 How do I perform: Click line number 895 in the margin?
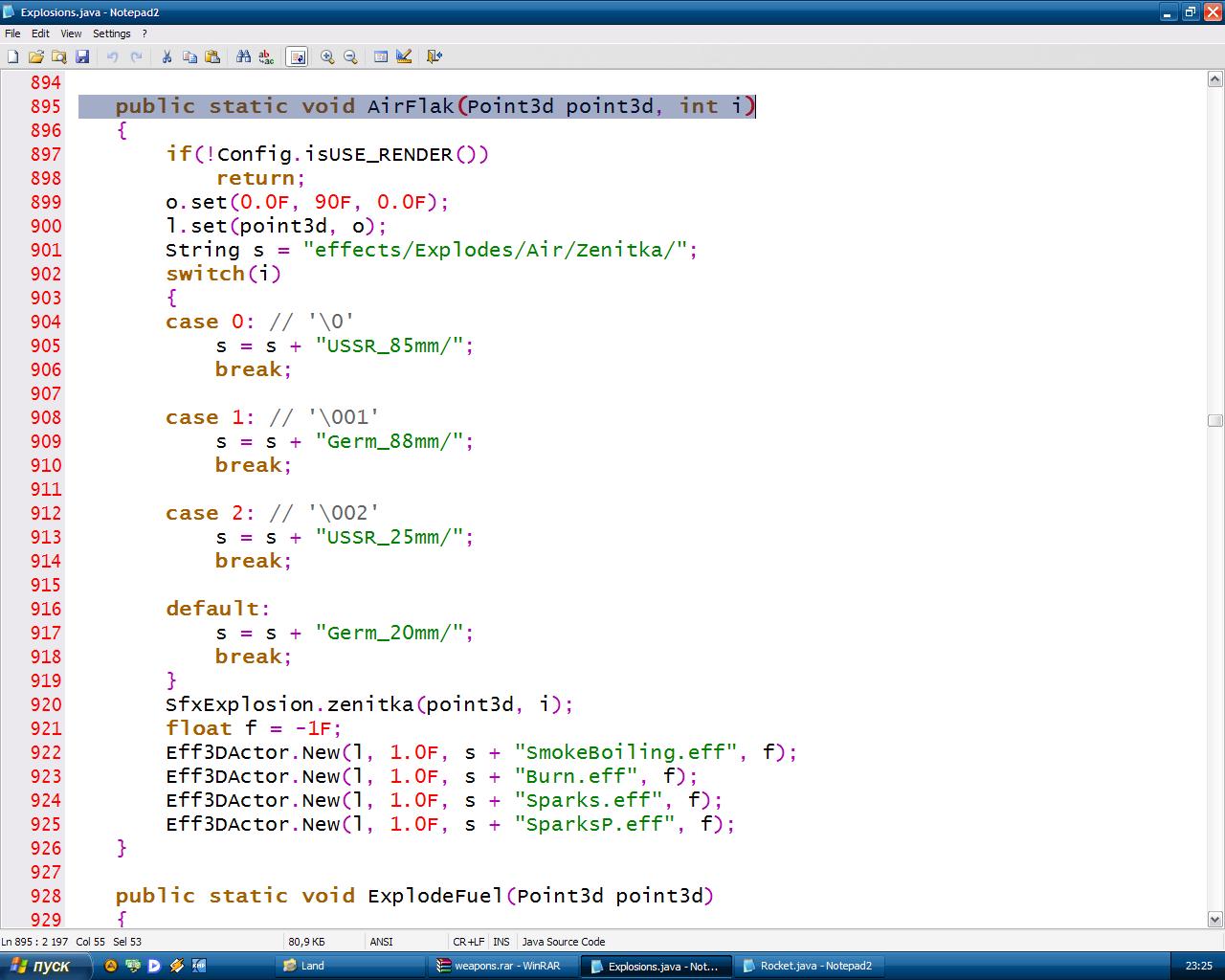(46, 106)
